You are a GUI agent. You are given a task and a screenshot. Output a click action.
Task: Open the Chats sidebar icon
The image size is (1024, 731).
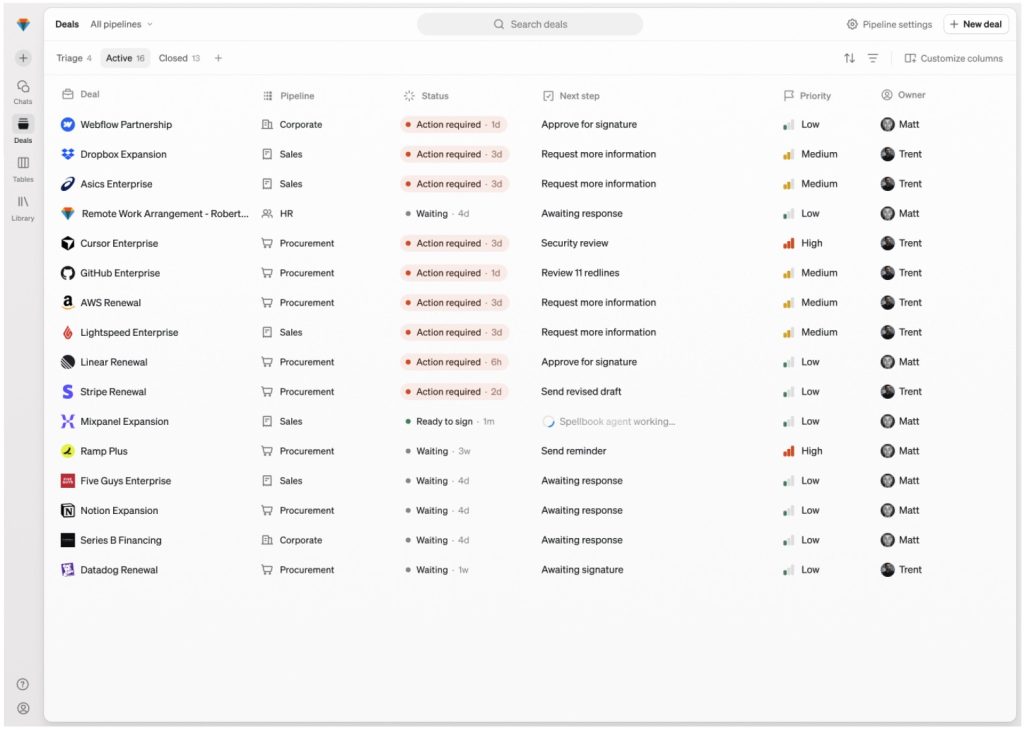[23, 91]
